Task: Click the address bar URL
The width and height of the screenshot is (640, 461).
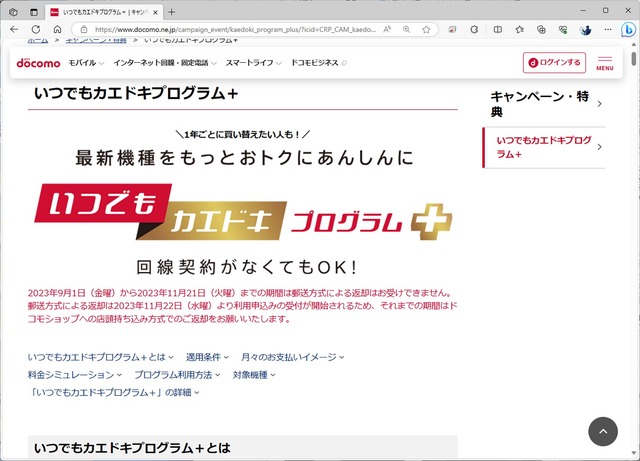Action: pyautogui.click(x=235, y=29)
